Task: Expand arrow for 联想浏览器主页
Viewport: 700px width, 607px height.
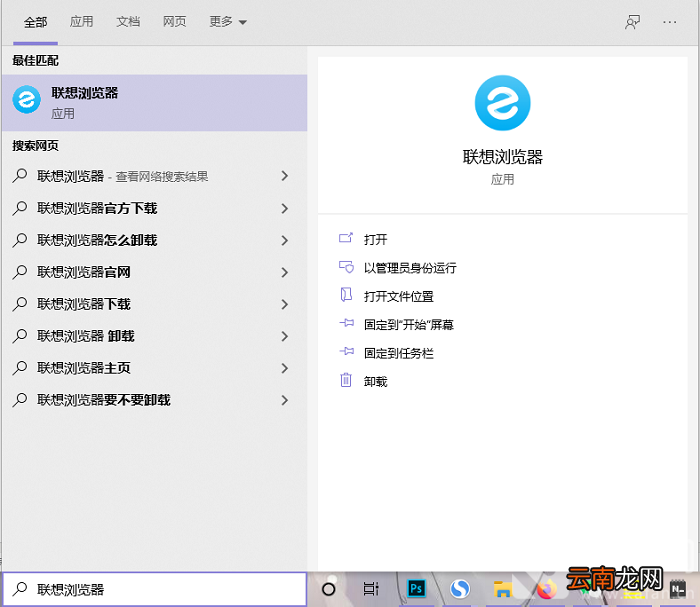Action: 285,368
